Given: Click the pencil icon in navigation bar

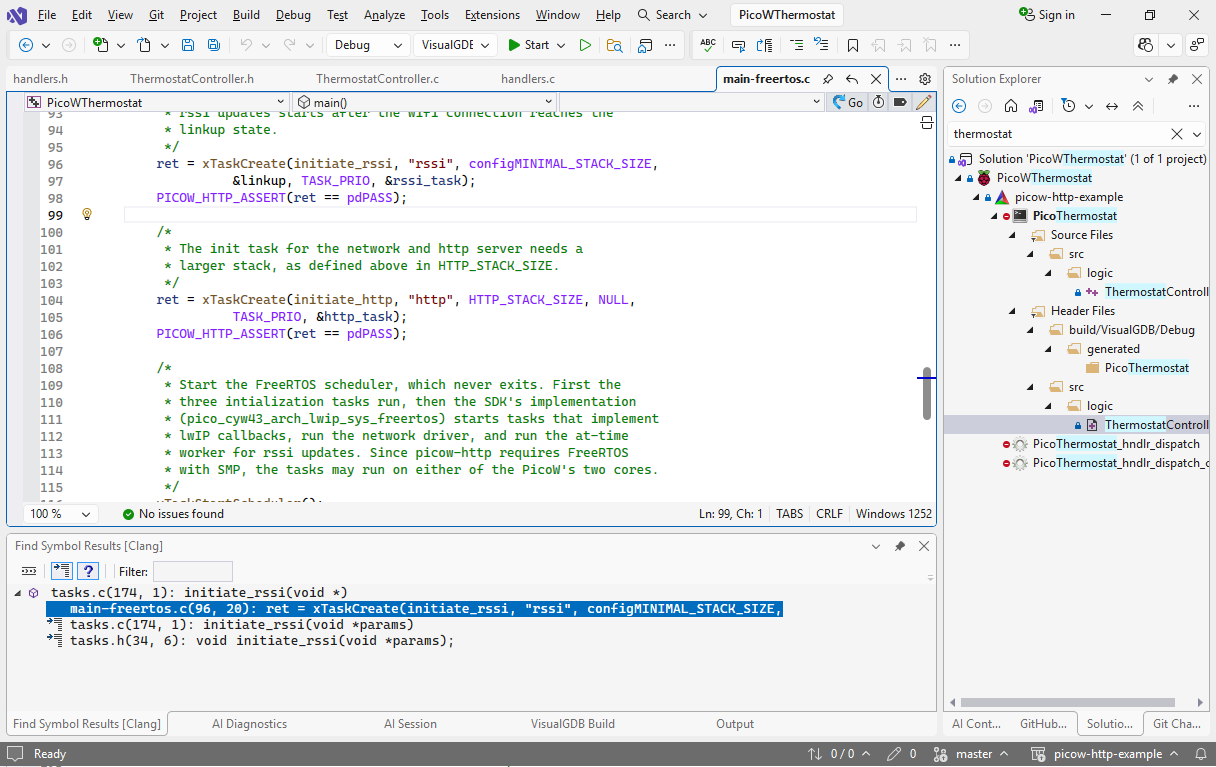Looking at the screenshot, I should point(923,102).
